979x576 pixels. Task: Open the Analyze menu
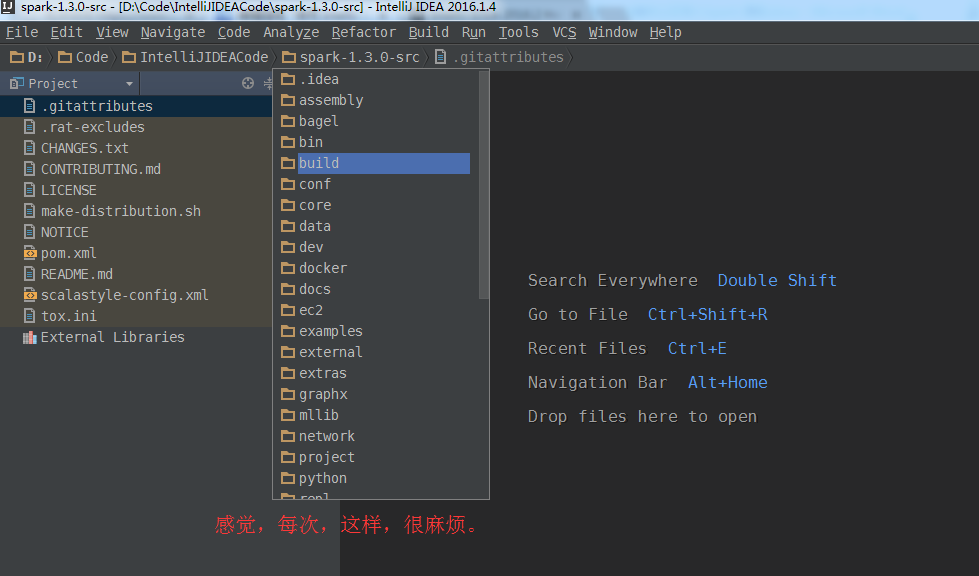291,32
